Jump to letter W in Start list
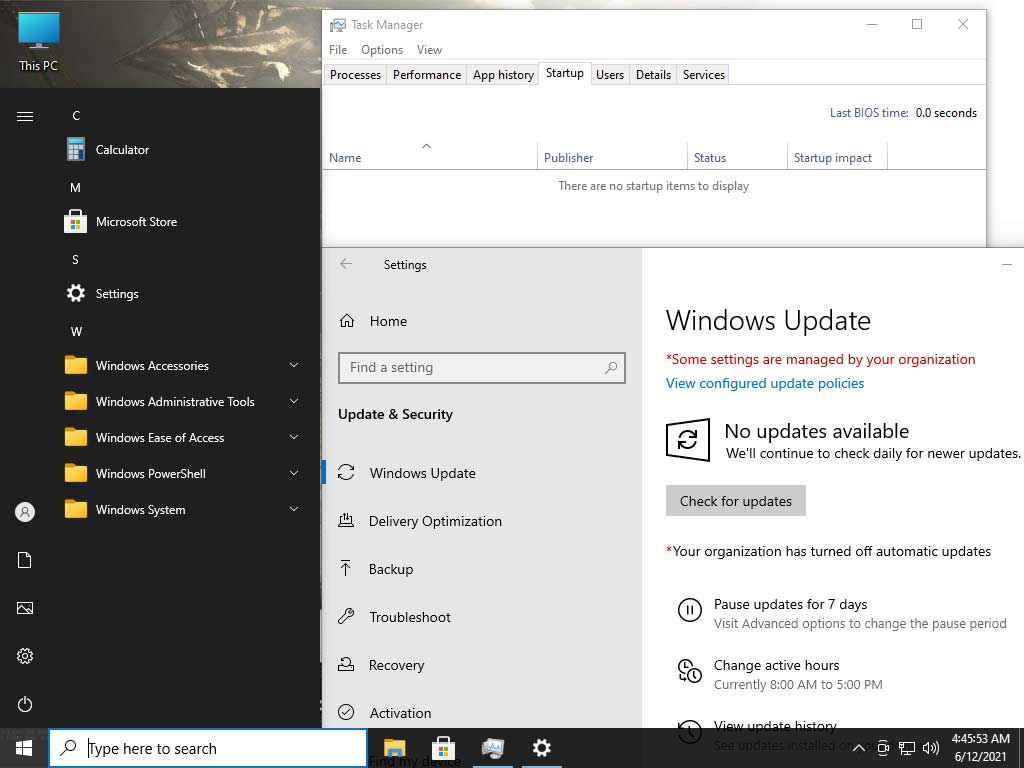1024x768 pixels. pyautogui.click(x=76, y=331)
